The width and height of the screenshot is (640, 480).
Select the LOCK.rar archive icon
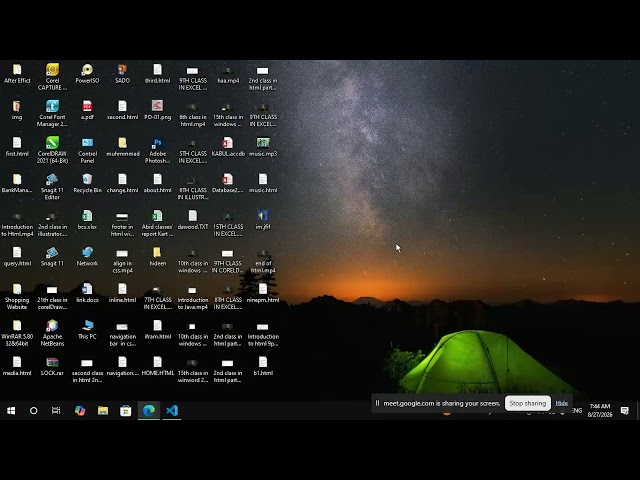(x=52, y=366)
